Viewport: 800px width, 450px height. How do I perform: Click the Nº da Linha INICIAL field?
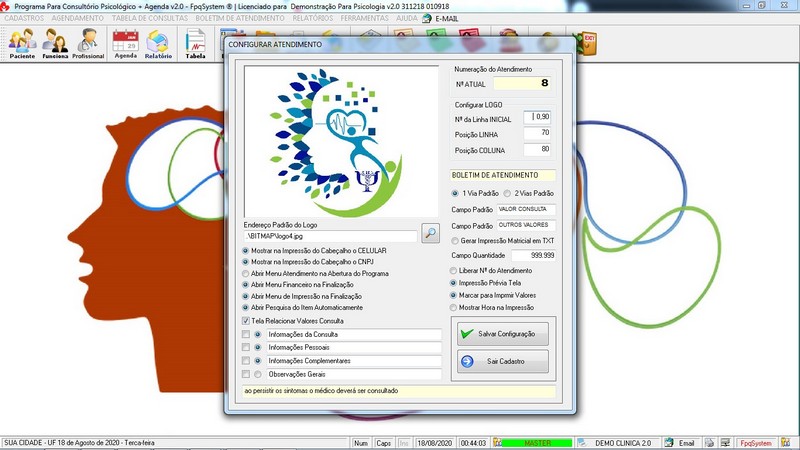coord(537,118)
